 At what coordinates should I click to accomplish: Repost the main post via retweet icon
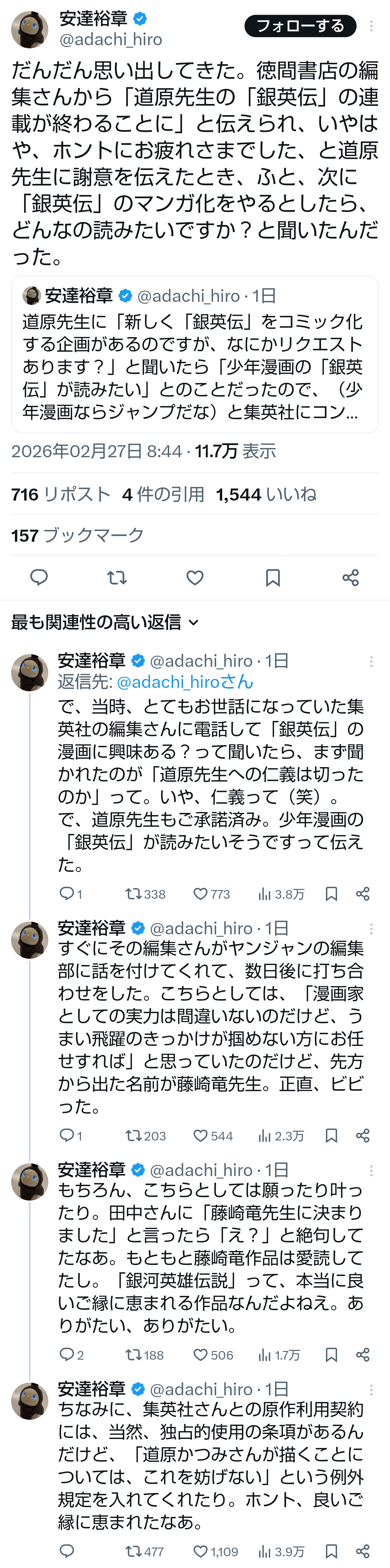pos(117,577)
